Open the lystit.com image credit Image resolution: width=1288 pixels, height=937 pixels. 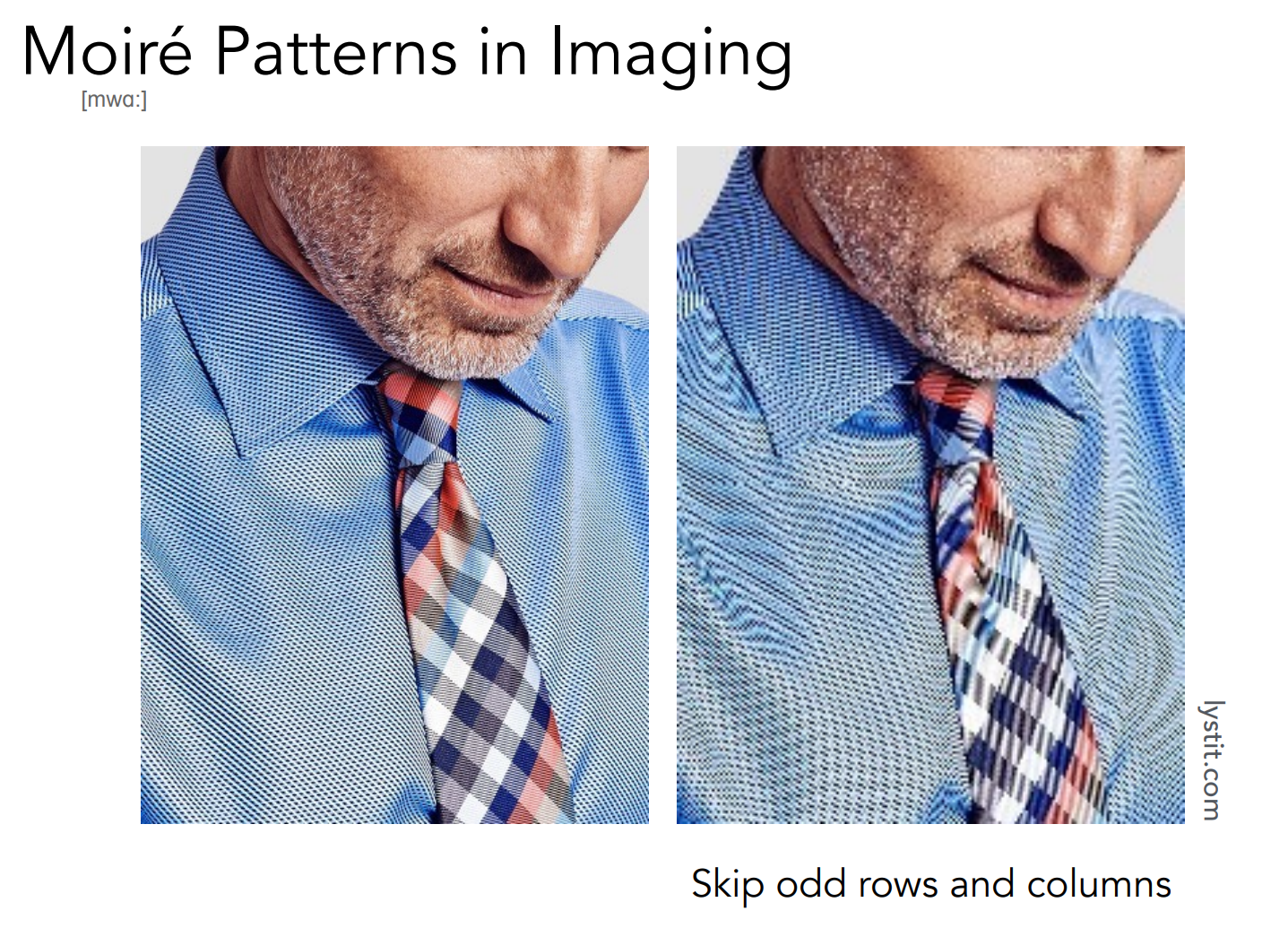click(1211, 760)
